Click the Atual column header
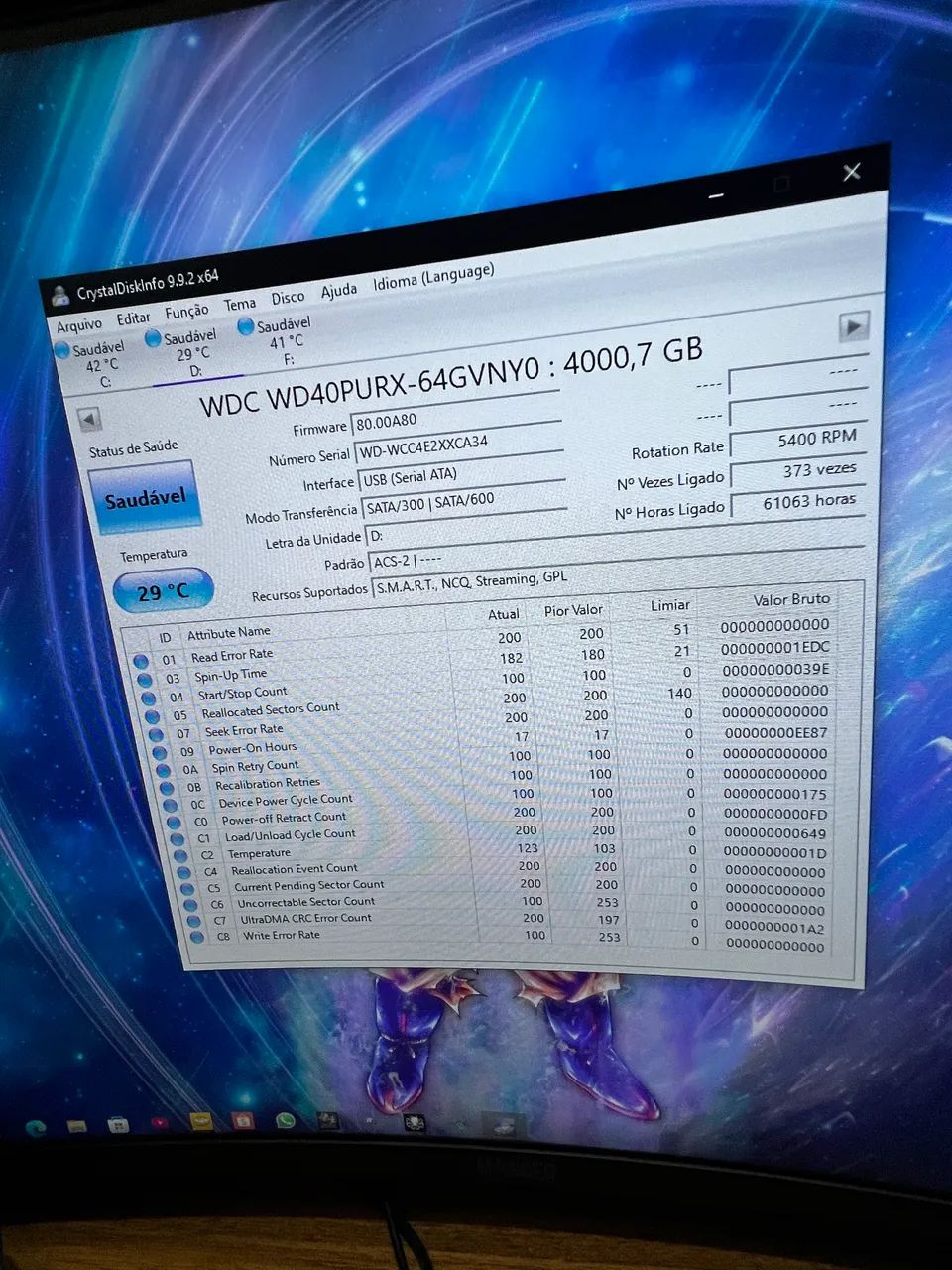This screenshot has width=952, height=1270. coord(504,614)
